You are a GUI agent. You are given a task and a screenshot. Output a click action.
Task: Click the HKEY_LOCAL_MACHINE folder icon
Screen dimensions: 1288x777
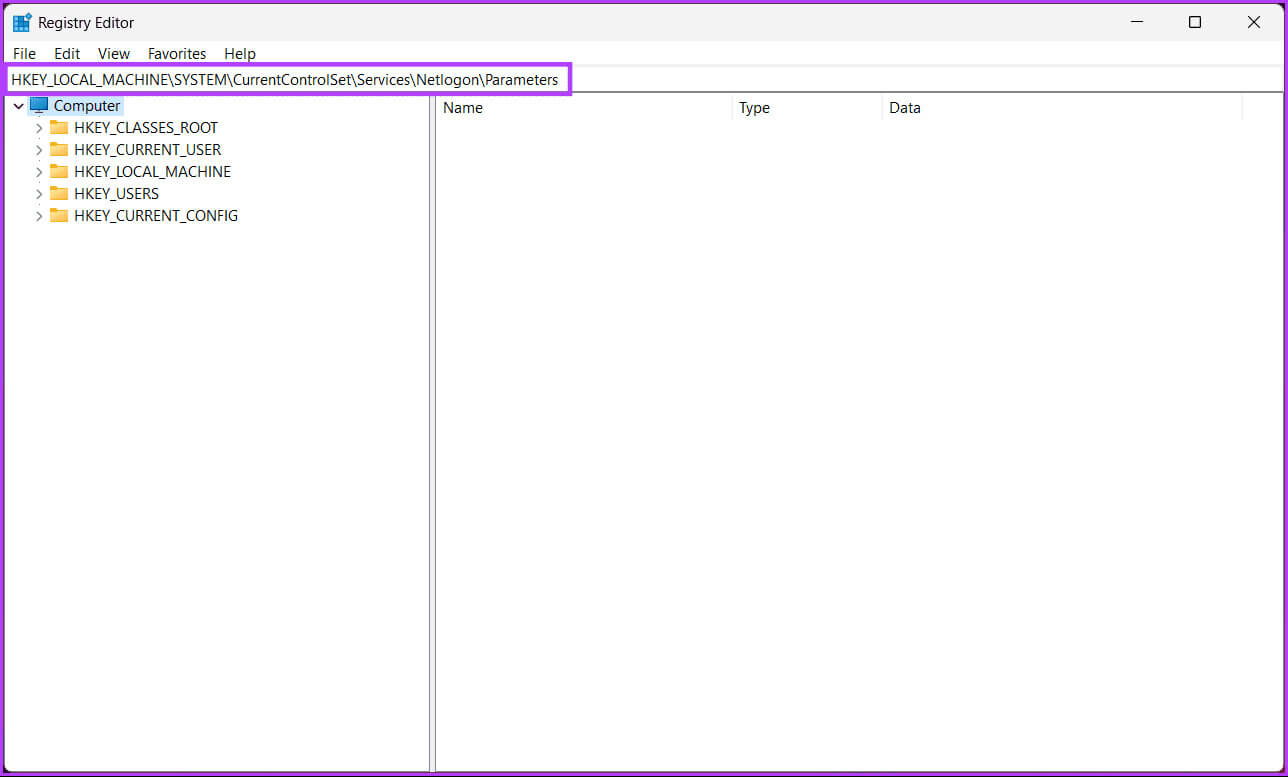(x=59, y=171)
